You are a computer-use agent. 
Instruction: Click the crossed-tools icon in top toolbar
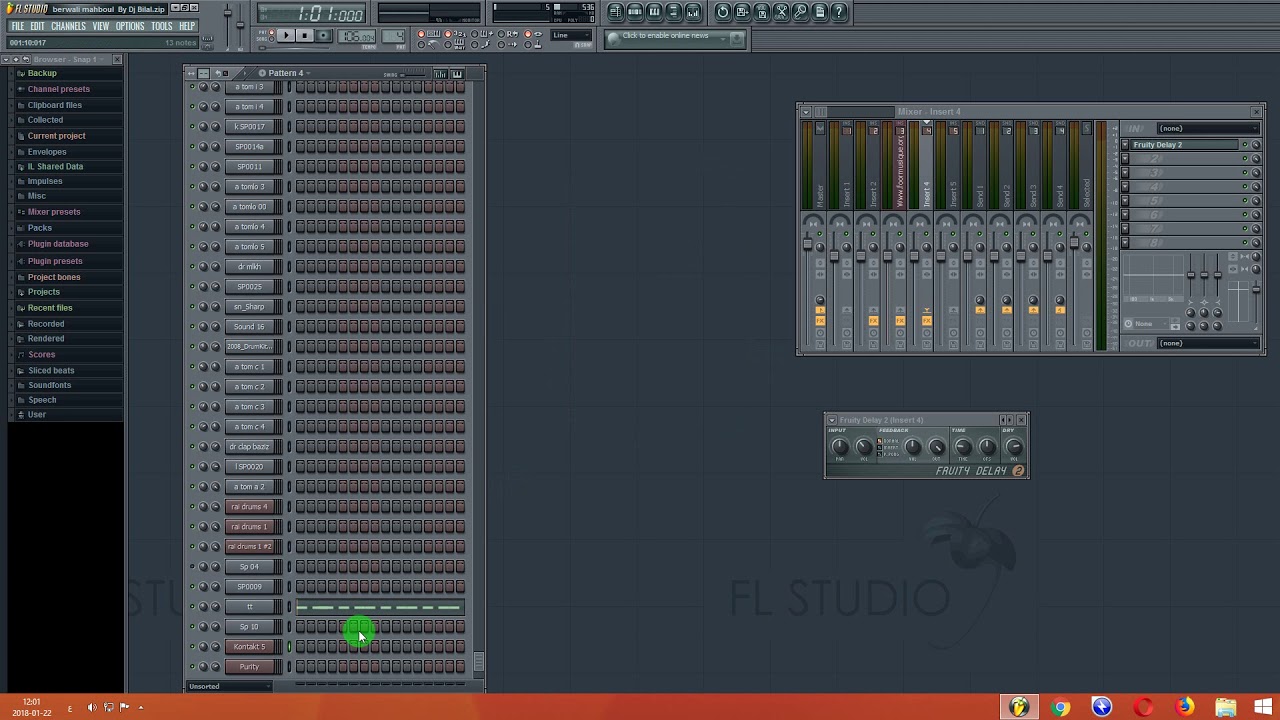(x=781, y=12)
